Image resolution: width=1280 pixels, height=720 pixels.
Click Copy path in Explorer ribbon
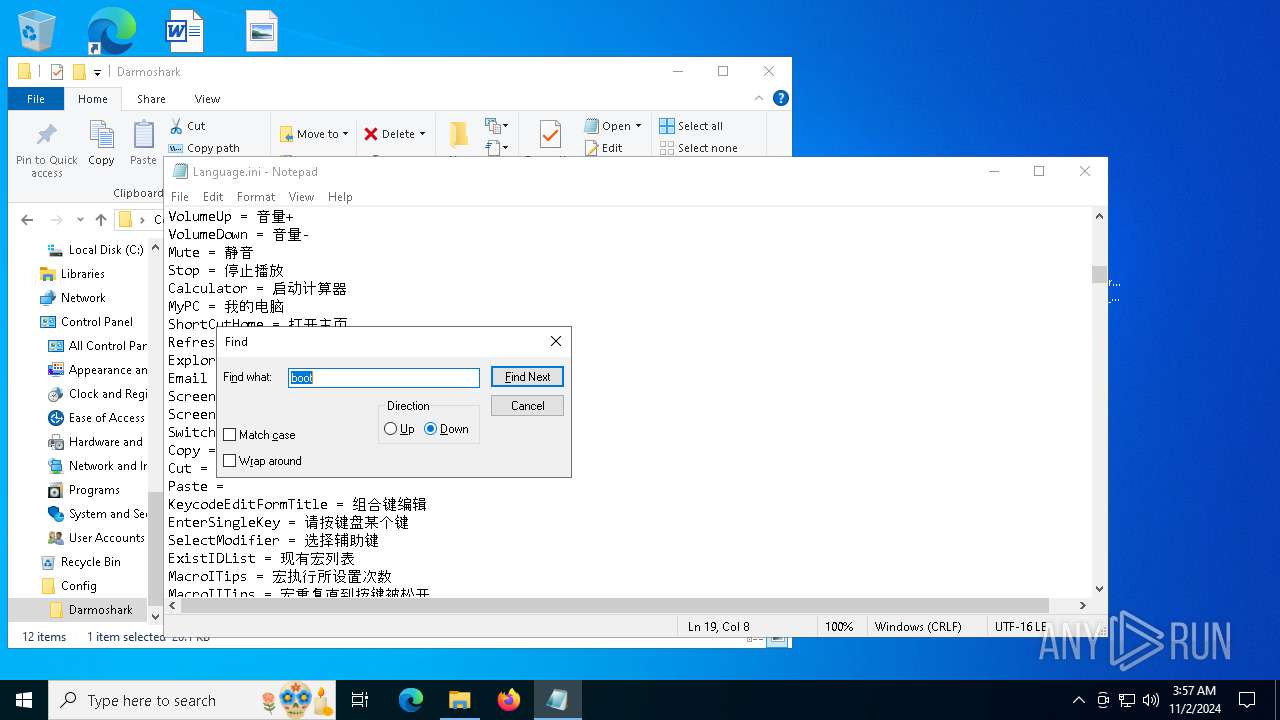pos(204,148)
